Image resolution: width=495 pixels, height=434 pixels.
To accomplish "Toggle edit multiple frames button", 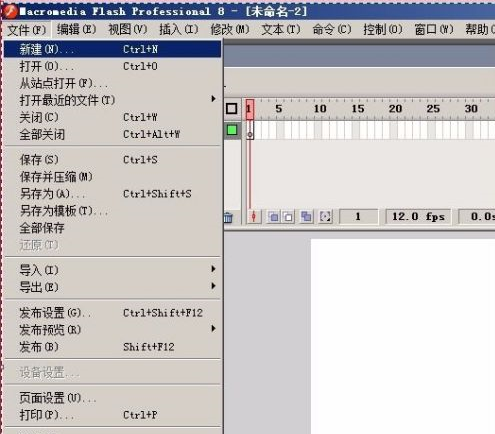I will pos(307,217).
